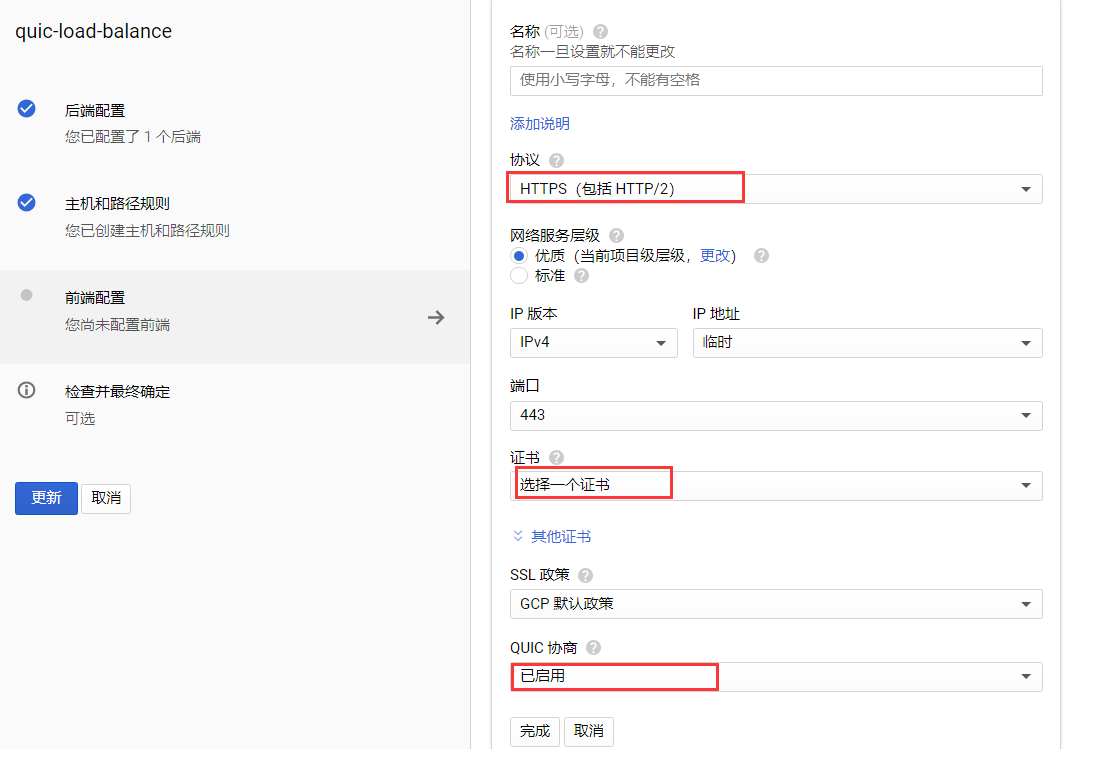Open help icon next to 证书 label
1115x776 pixels.
pos(557,457)
